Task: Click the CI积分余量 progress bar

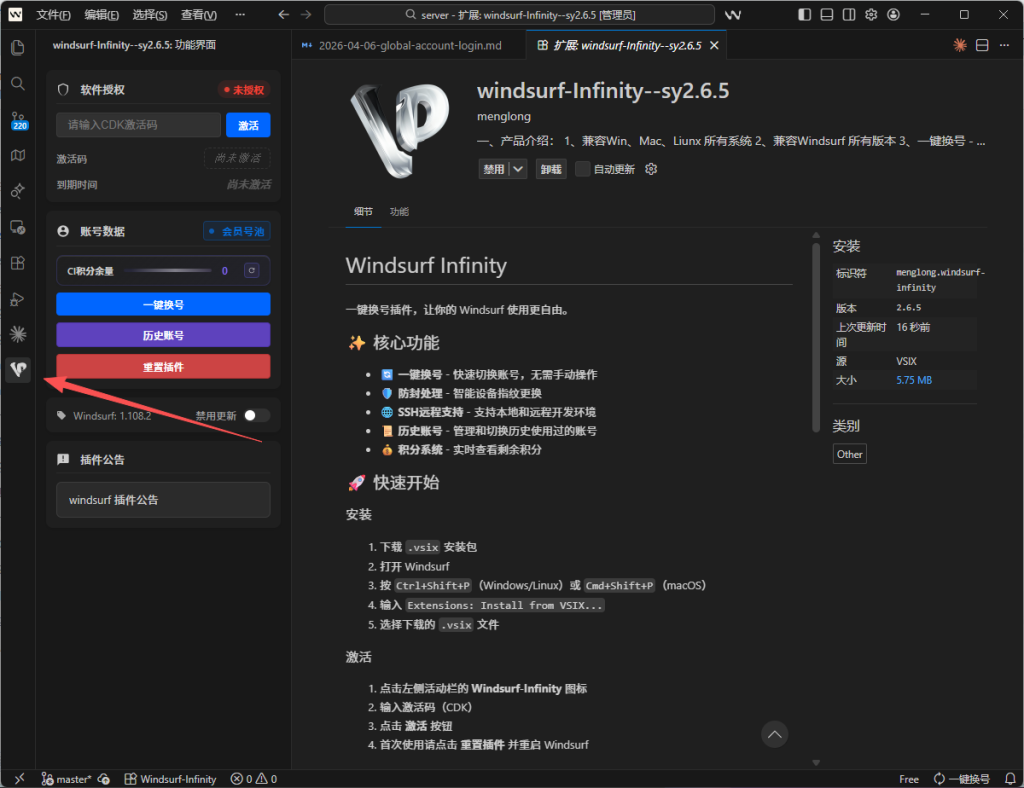Action: [167, 270]
